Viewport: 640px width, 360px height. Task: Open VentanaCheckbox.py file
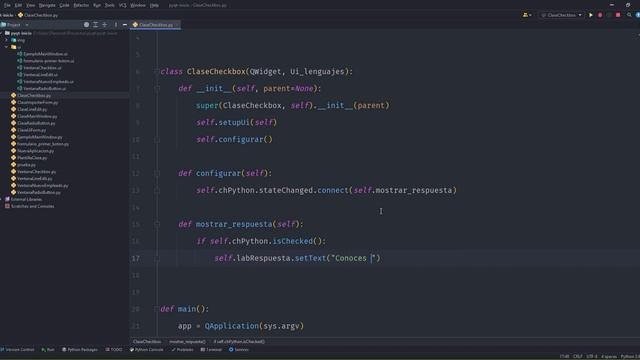[33, 172]
